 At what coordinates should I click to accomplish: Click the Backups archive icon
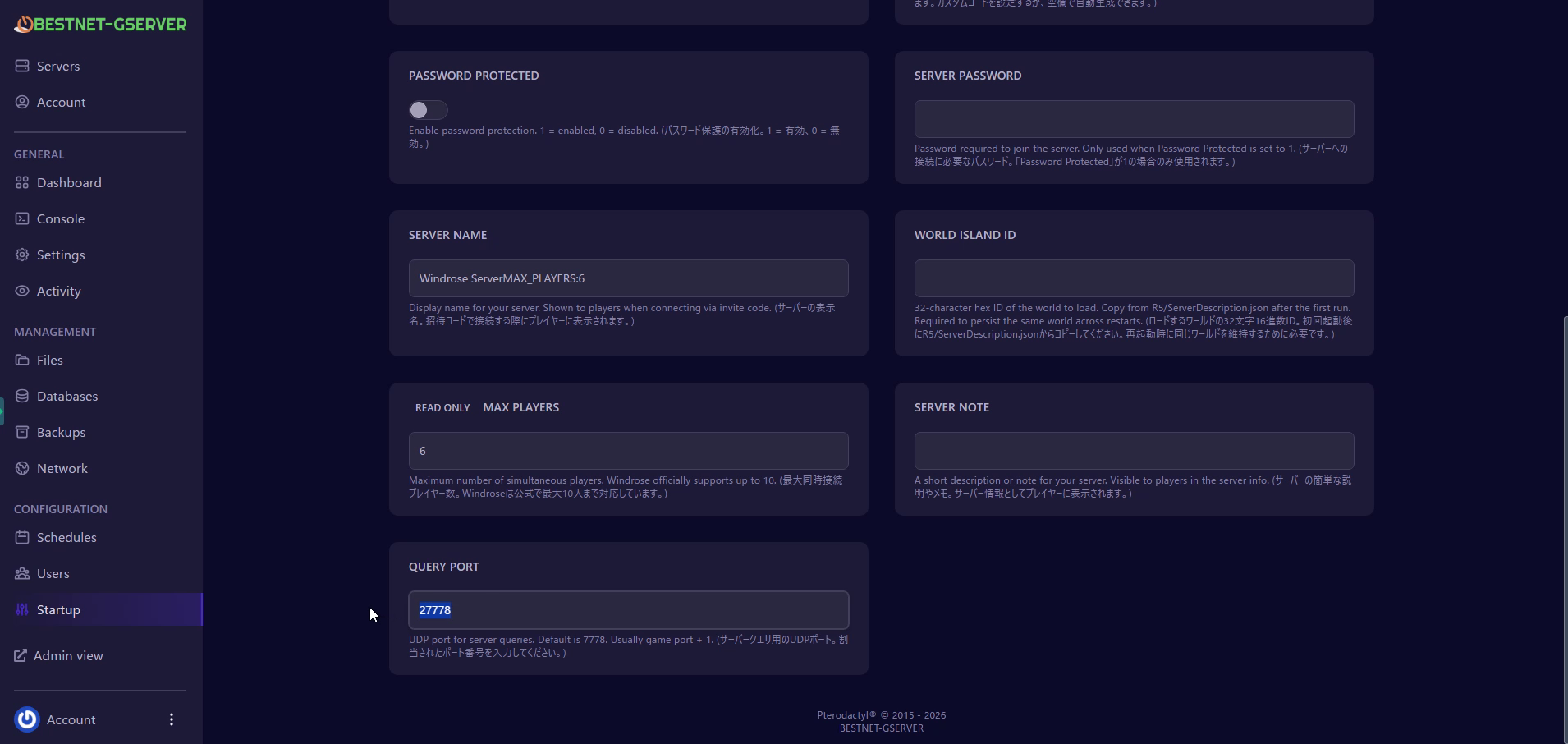(x=22, y=432)
